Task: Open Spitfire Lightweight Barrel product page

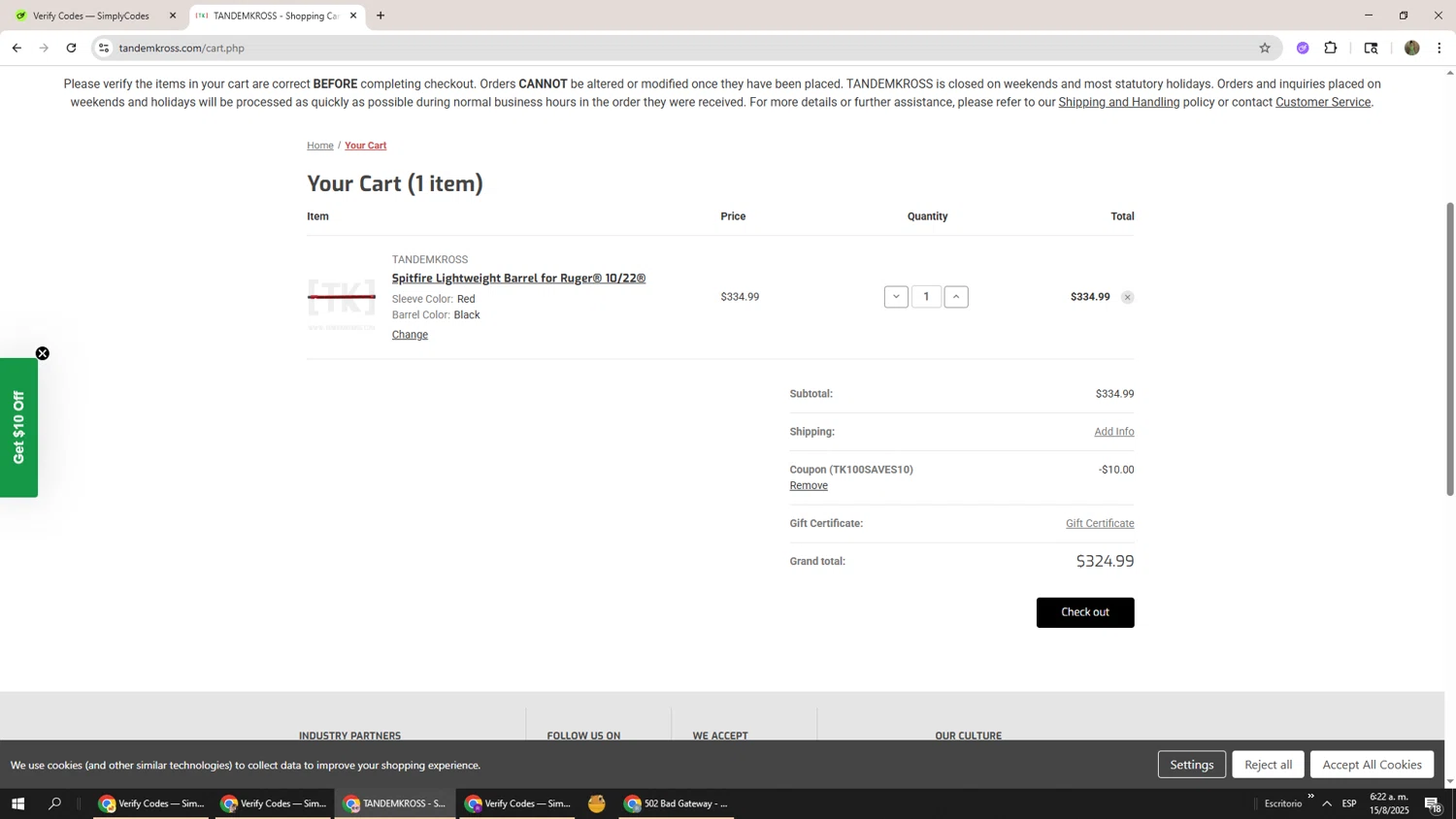Action: pos(518,278)
